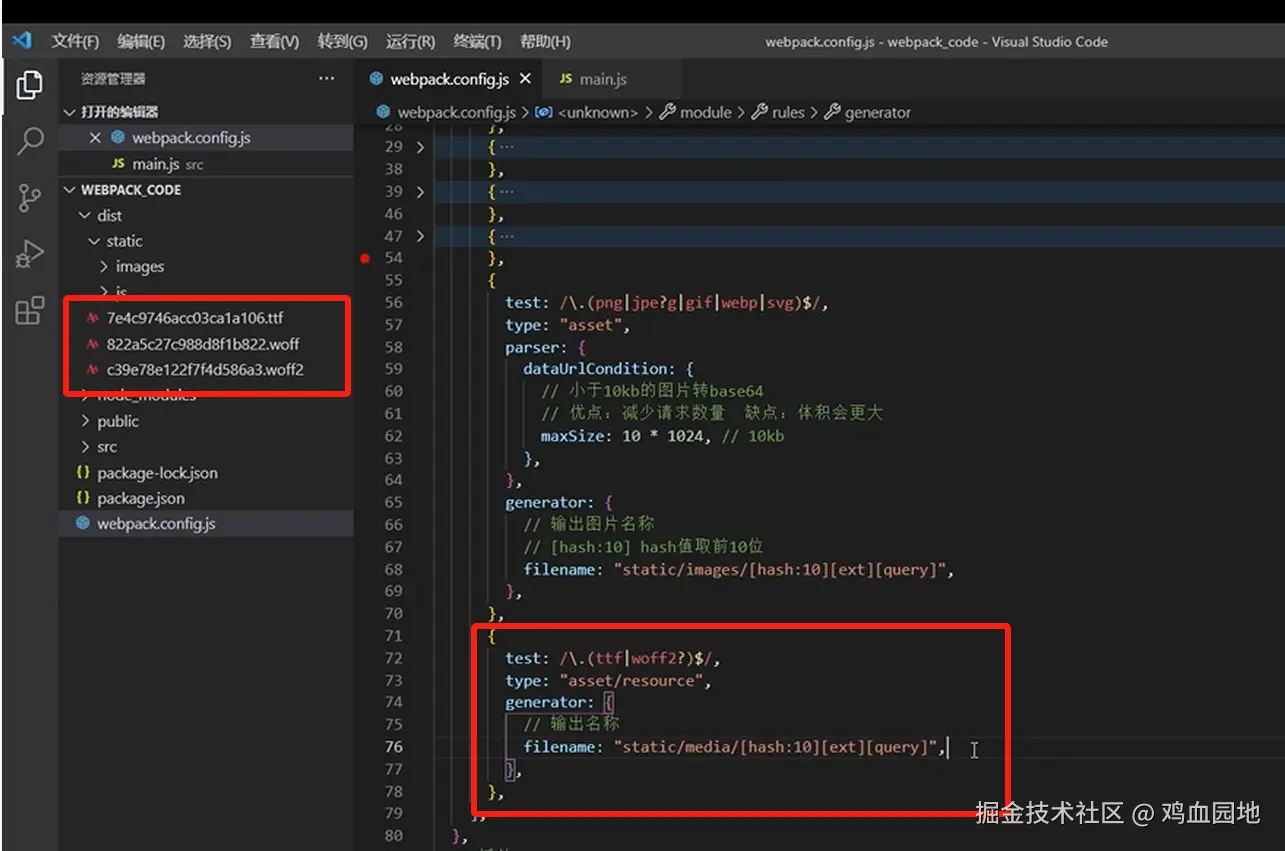This screenshot has width=1285, height=851.
Task: Open package.json from the file tree
Action: click(x=140, y=498)
